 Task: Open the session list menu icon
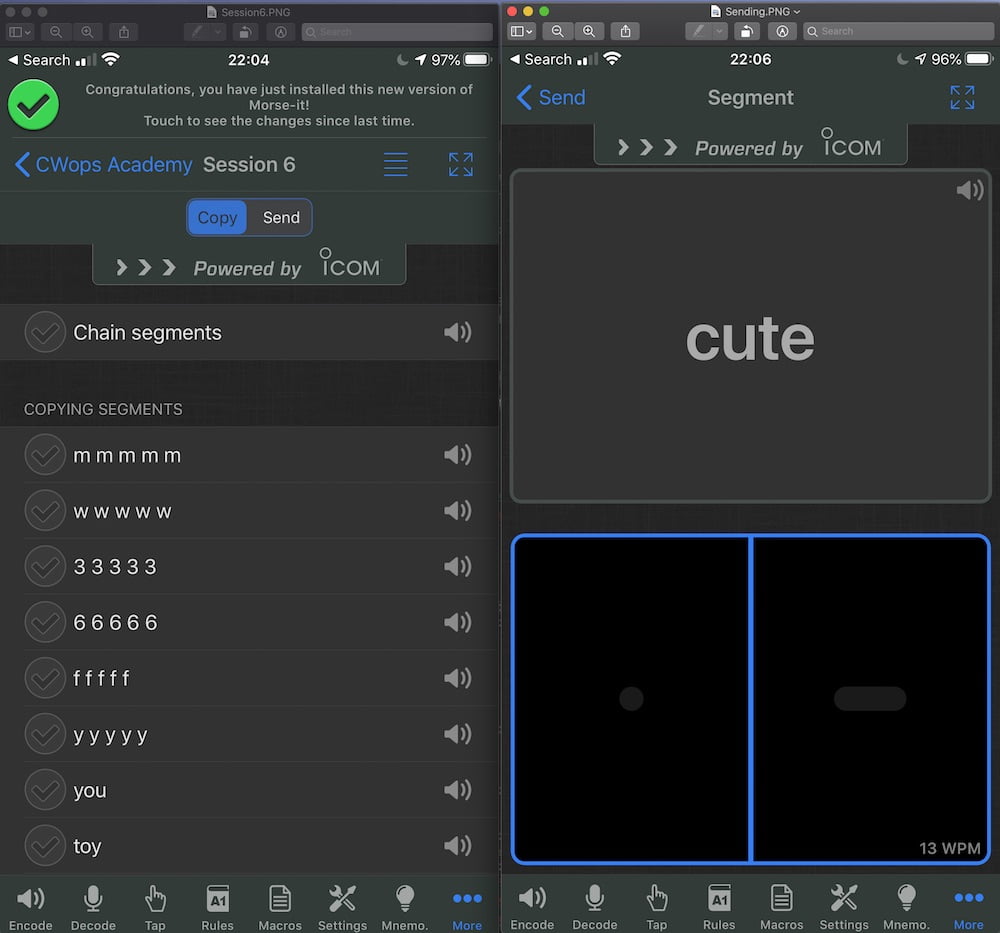pyautogui.click(x=395, y=165)
